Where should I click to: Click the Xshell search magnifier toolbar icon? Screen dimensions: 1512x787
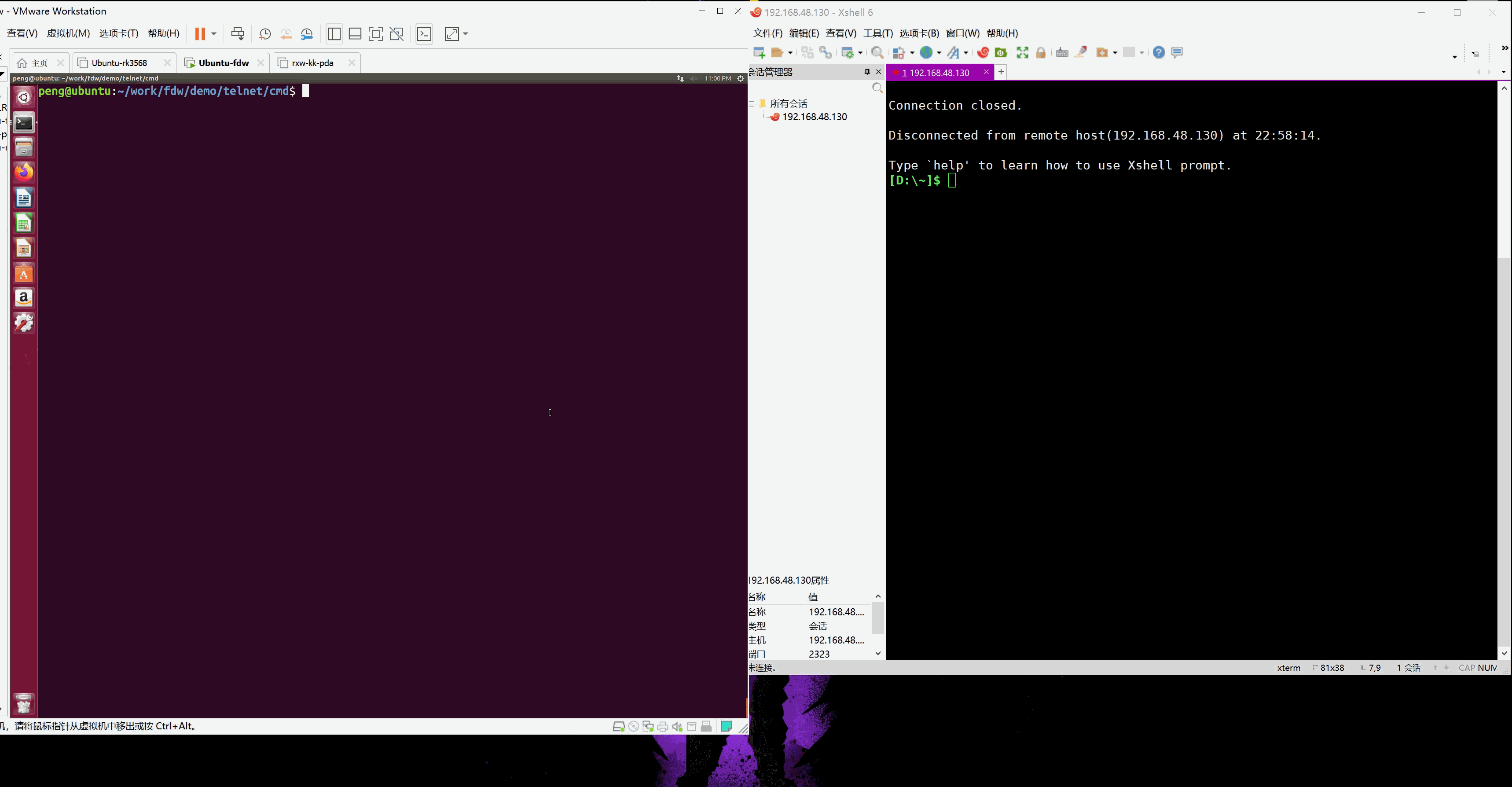(x=877, y=53)
